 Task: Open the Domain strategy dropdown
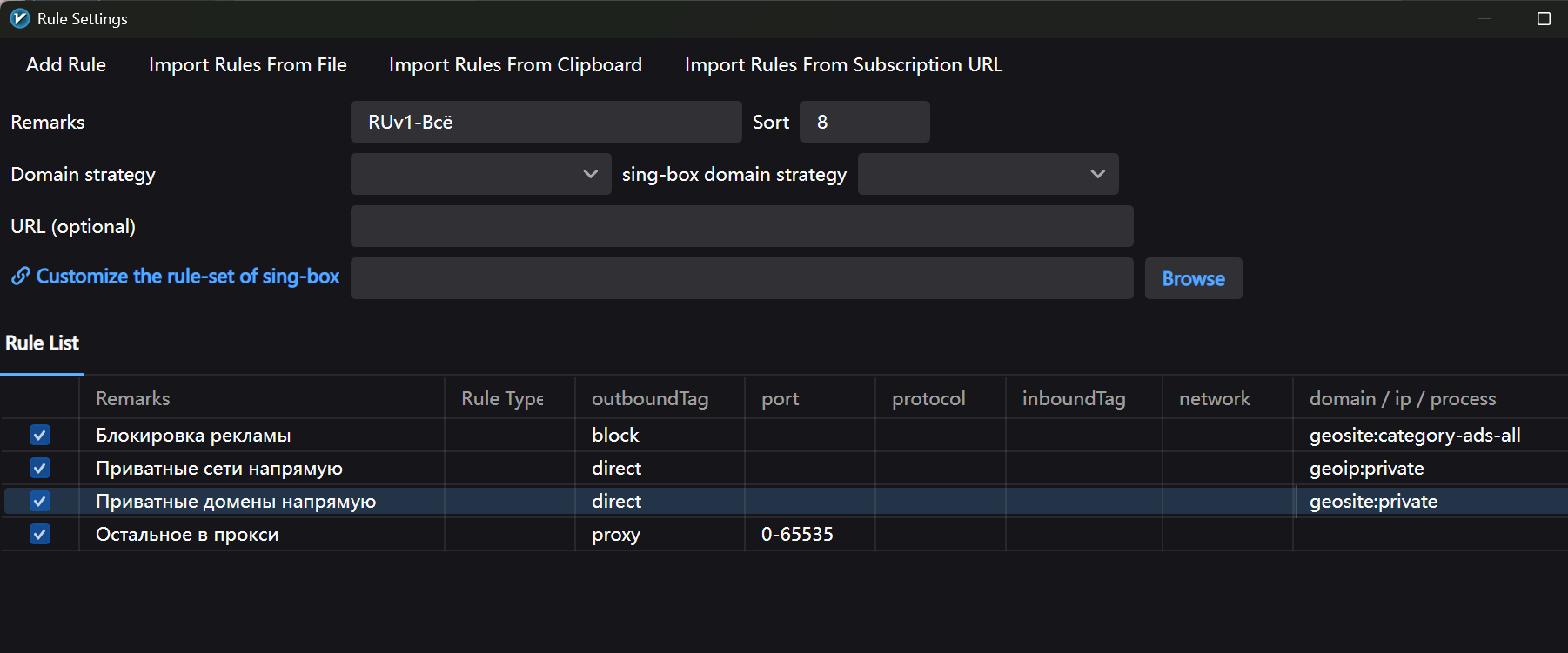(480, 174)
